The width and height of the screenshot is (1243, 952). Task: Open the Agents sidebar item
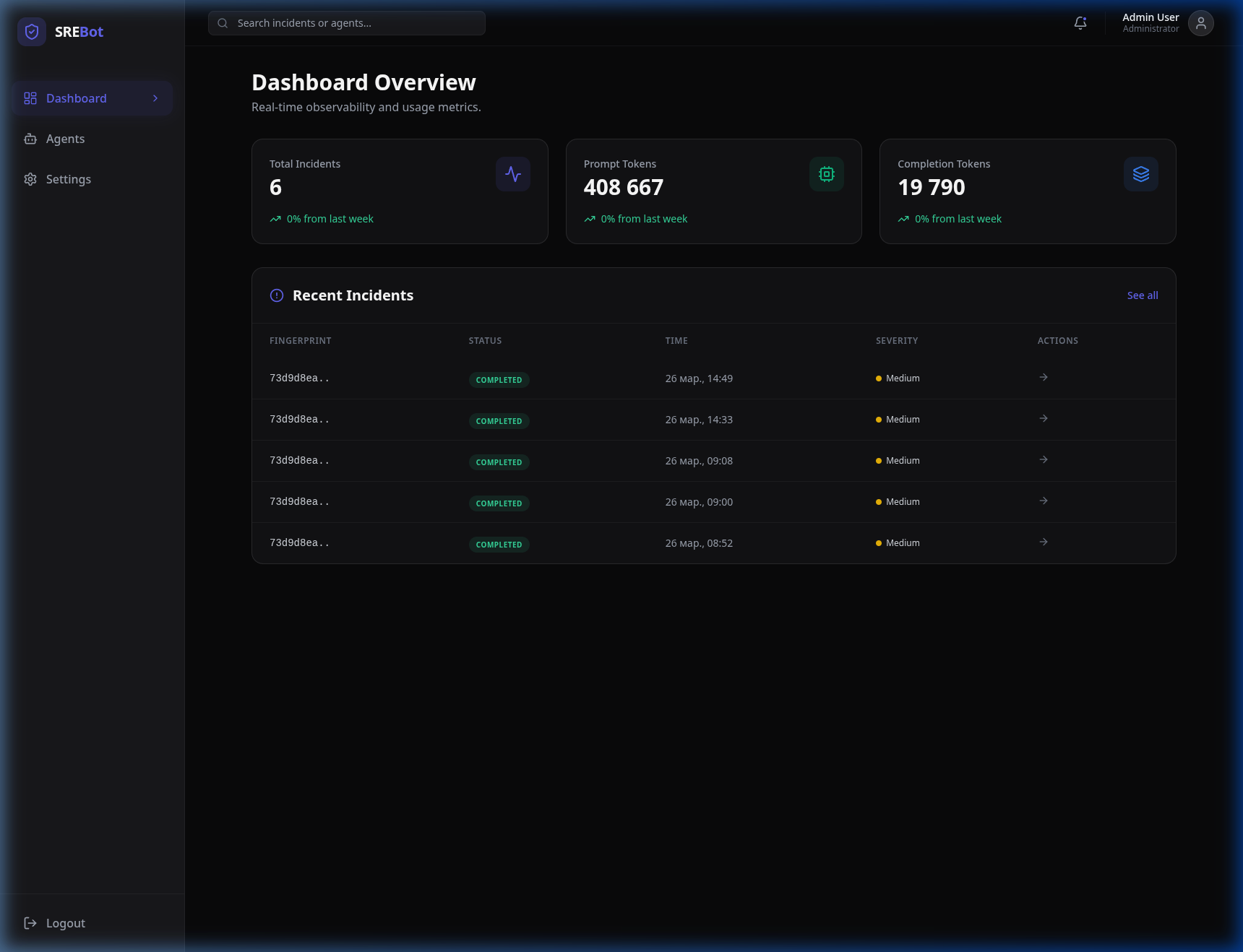92,139
